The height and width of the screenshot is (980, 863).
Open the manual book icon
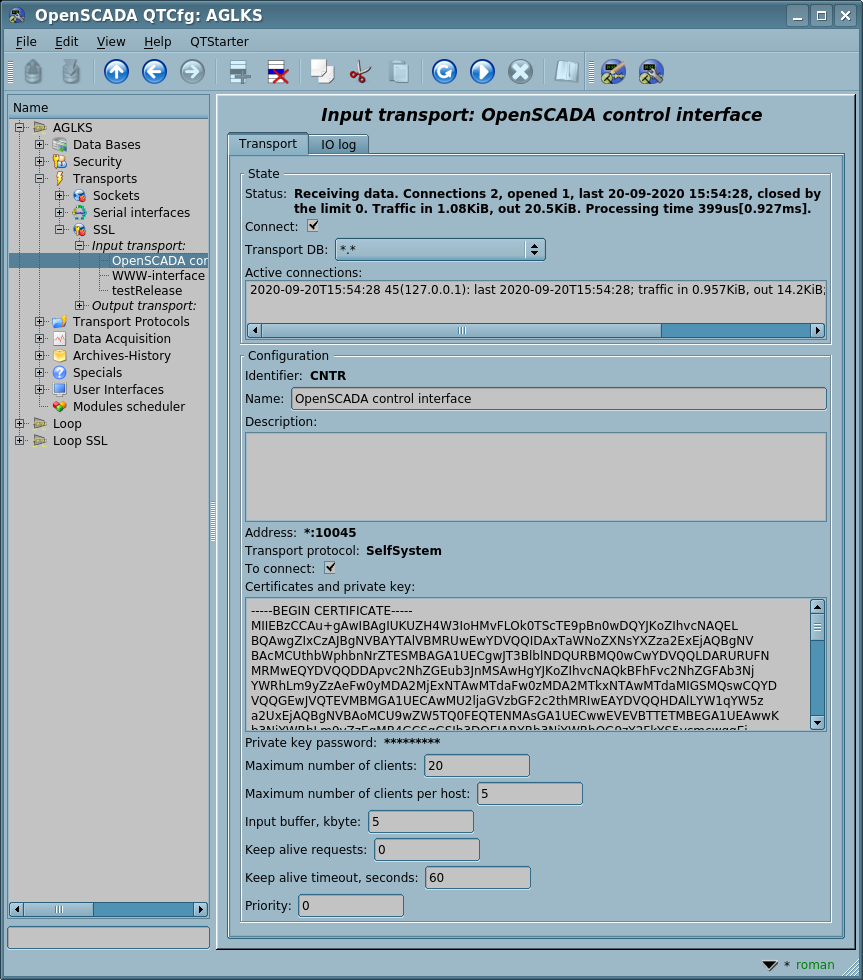point(567,72)
